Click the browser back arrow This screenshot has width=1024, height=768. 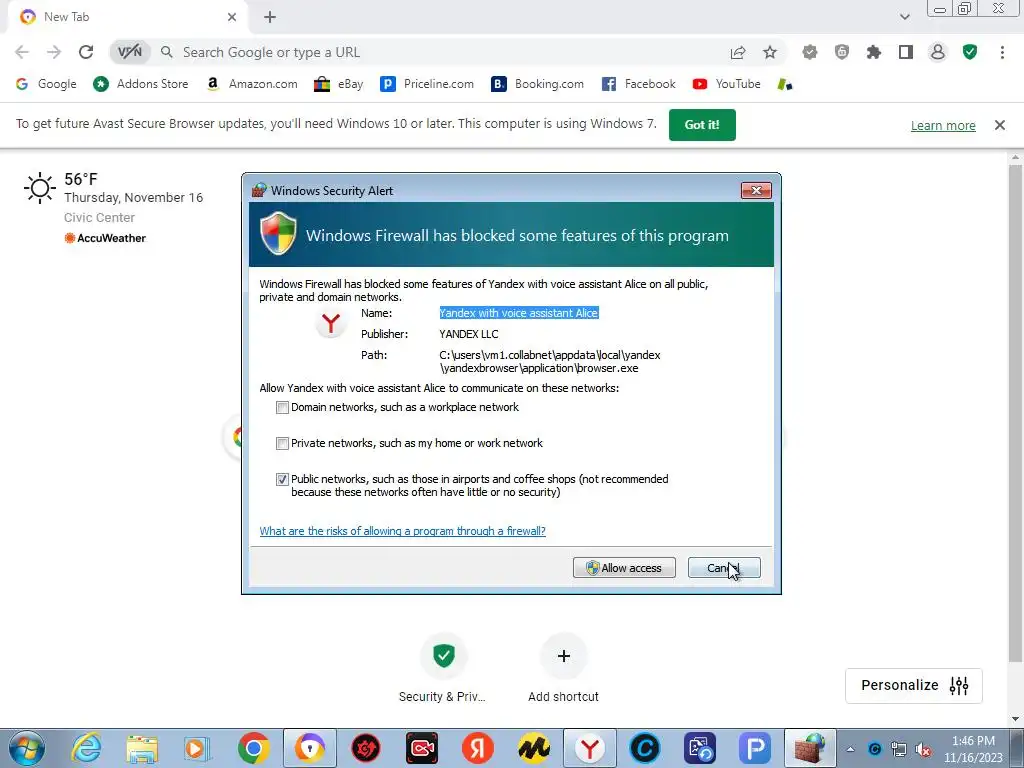[22, 52]
